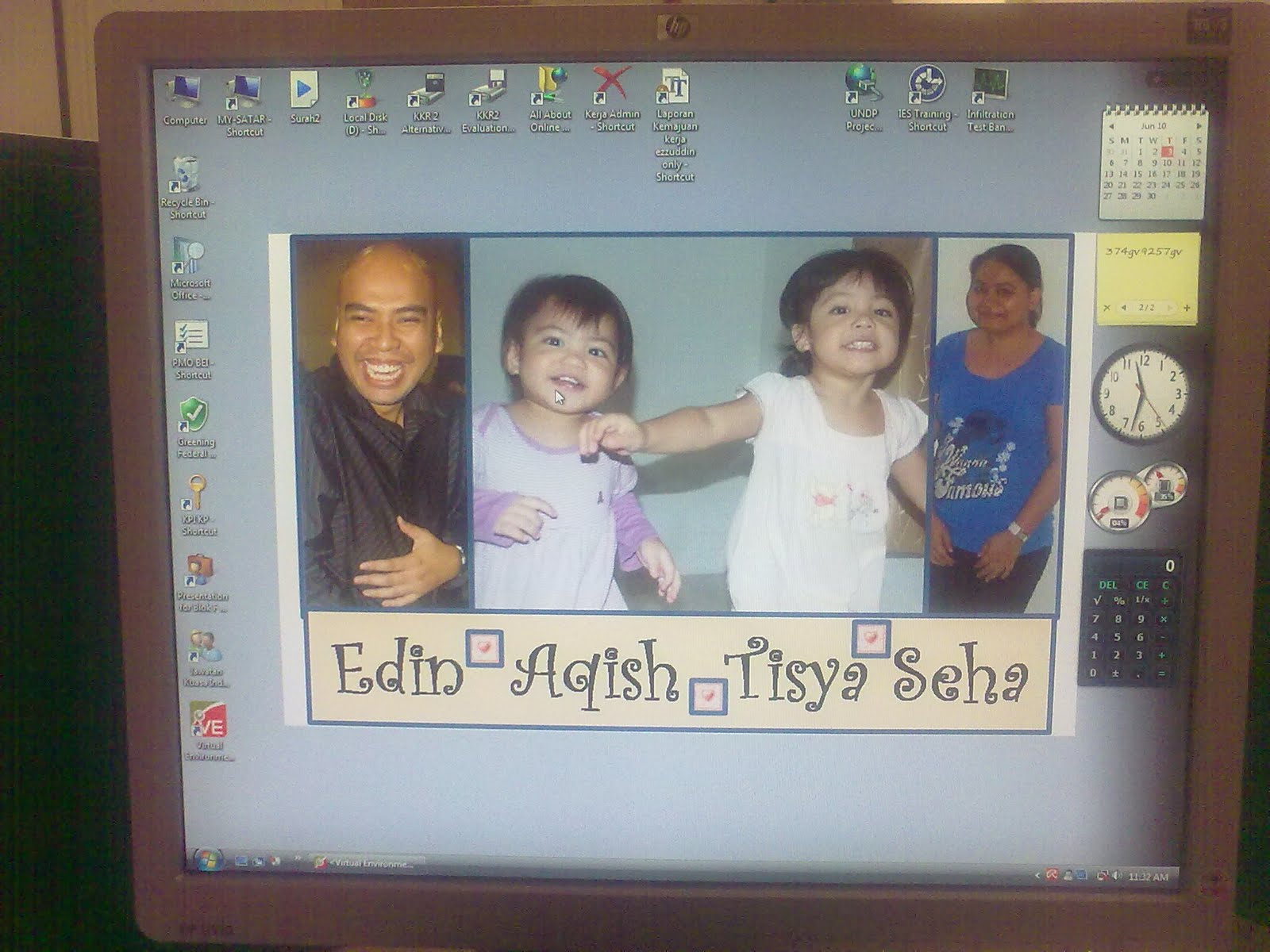Image resolution: width=1270 pixels, height=952 pixels.
Task: Add a new sticky note with plus
Action: click(1187, 307)
